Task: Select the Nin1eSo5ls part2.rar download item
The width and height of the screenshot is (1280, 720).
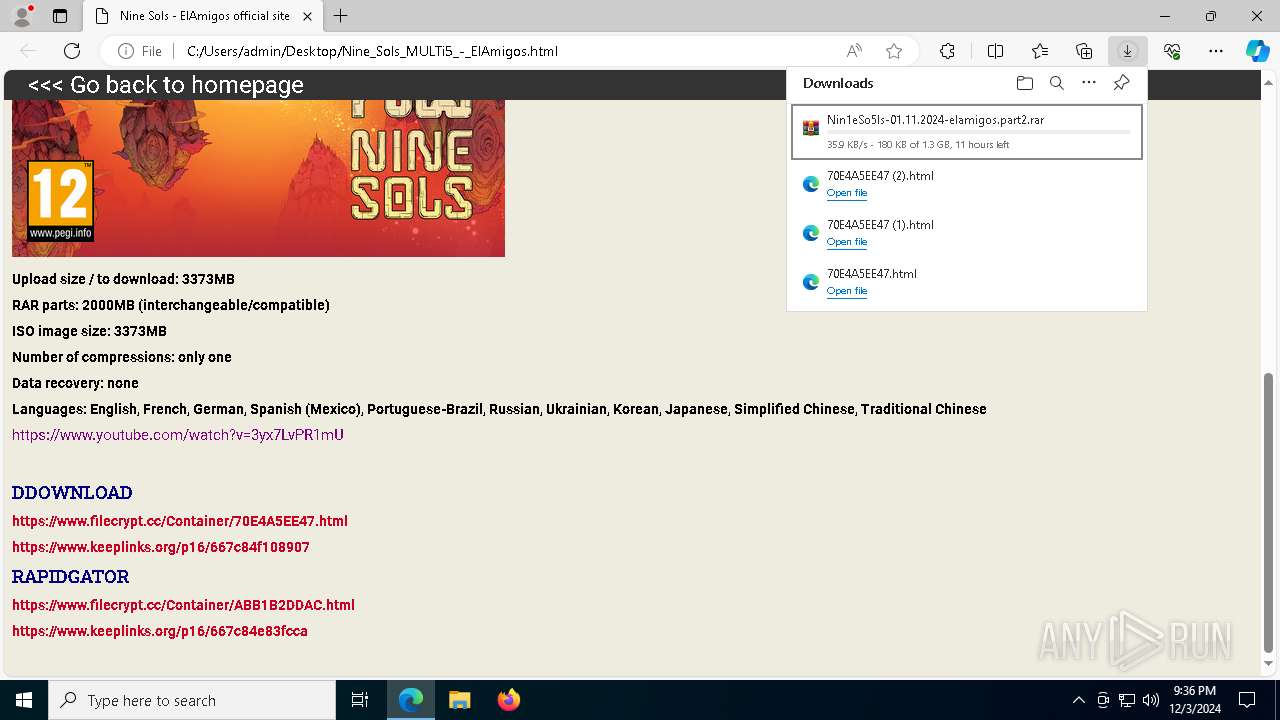Action: pyautogui.click(x=966, y=132)
